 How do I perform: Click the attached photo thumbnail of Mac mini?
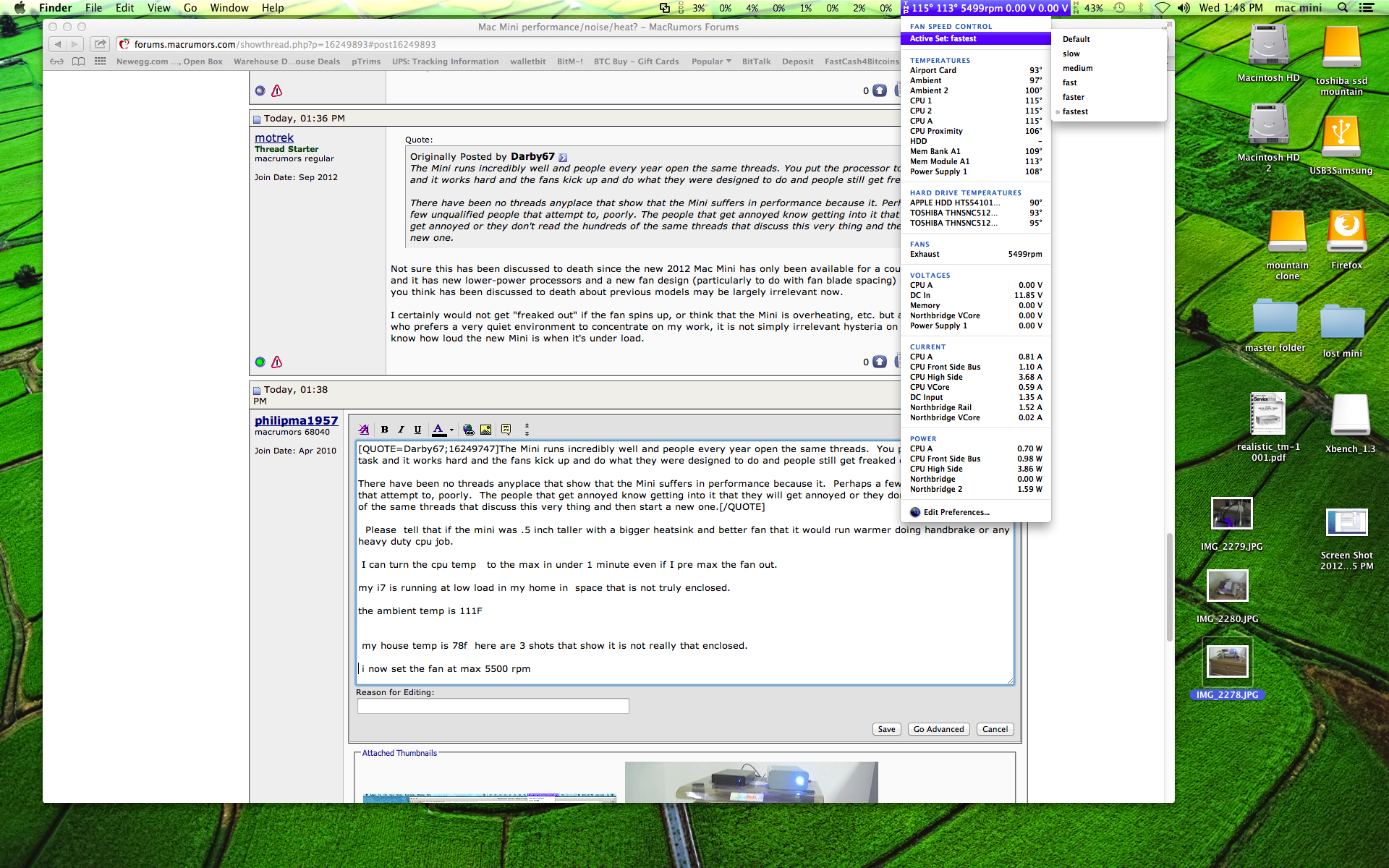[751, 782]
